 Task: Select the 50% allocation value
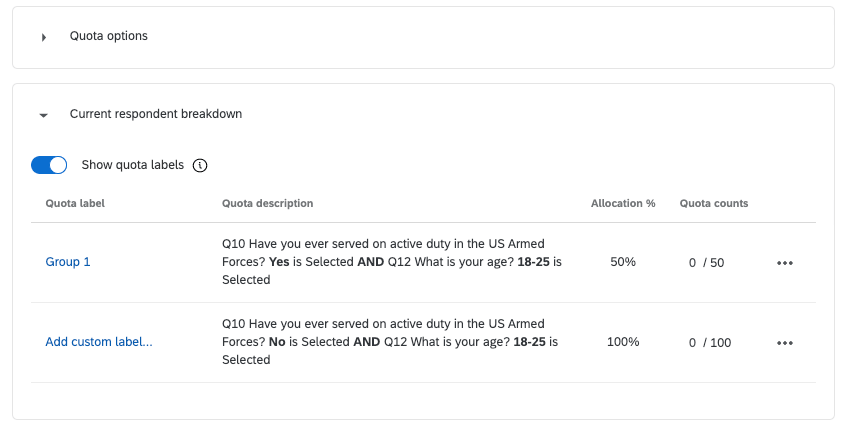(622, 262)
